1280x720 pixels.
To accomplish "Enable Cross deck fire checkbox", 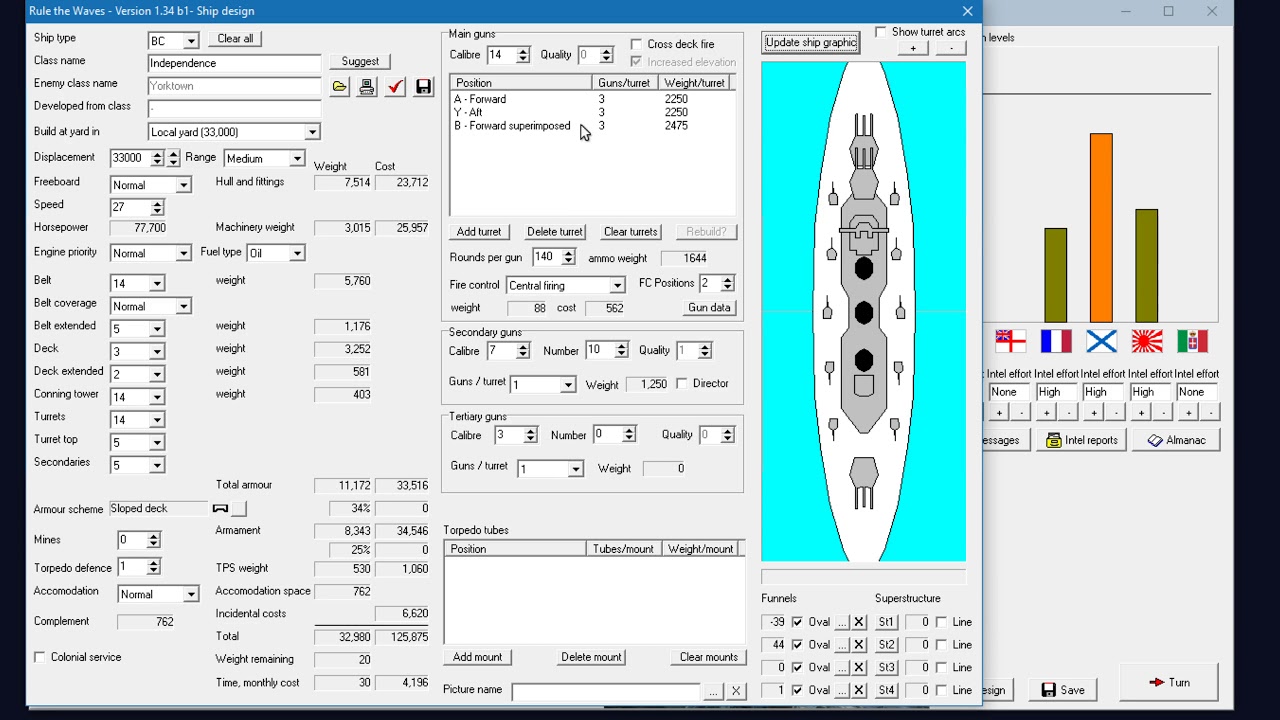I will [636, 44].
